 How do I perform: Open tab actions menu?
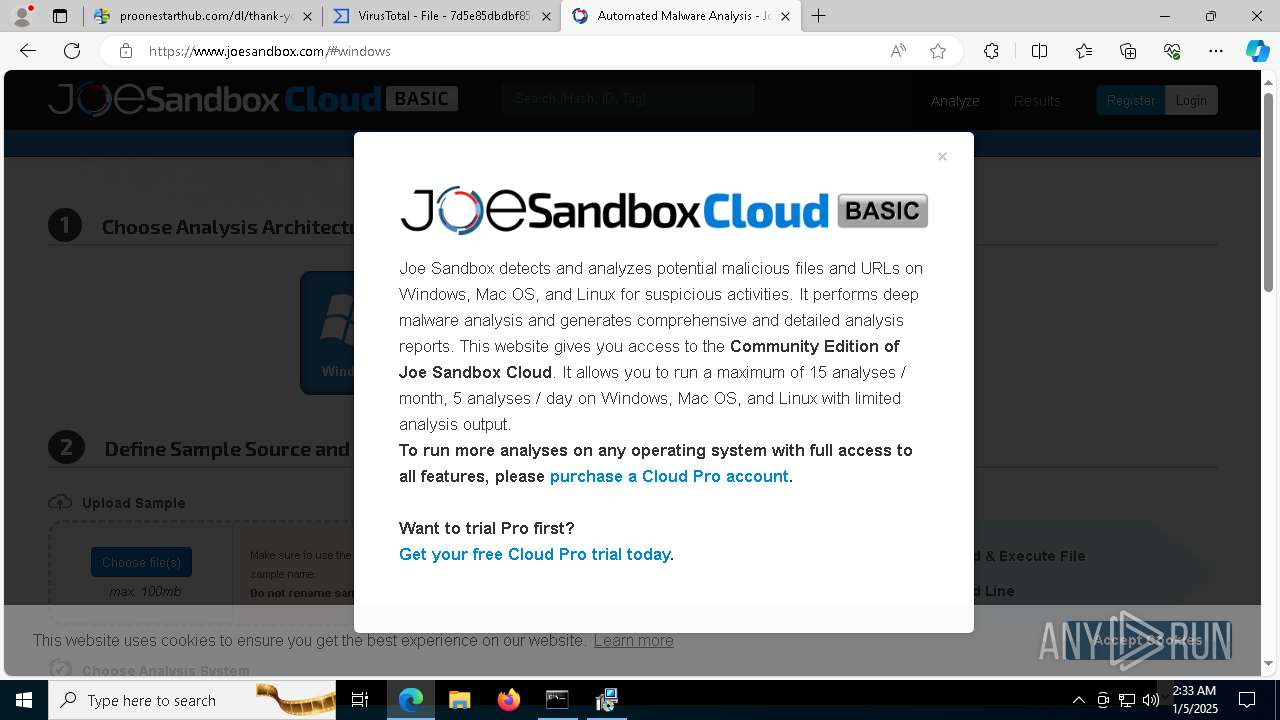[x=60, y=16]
